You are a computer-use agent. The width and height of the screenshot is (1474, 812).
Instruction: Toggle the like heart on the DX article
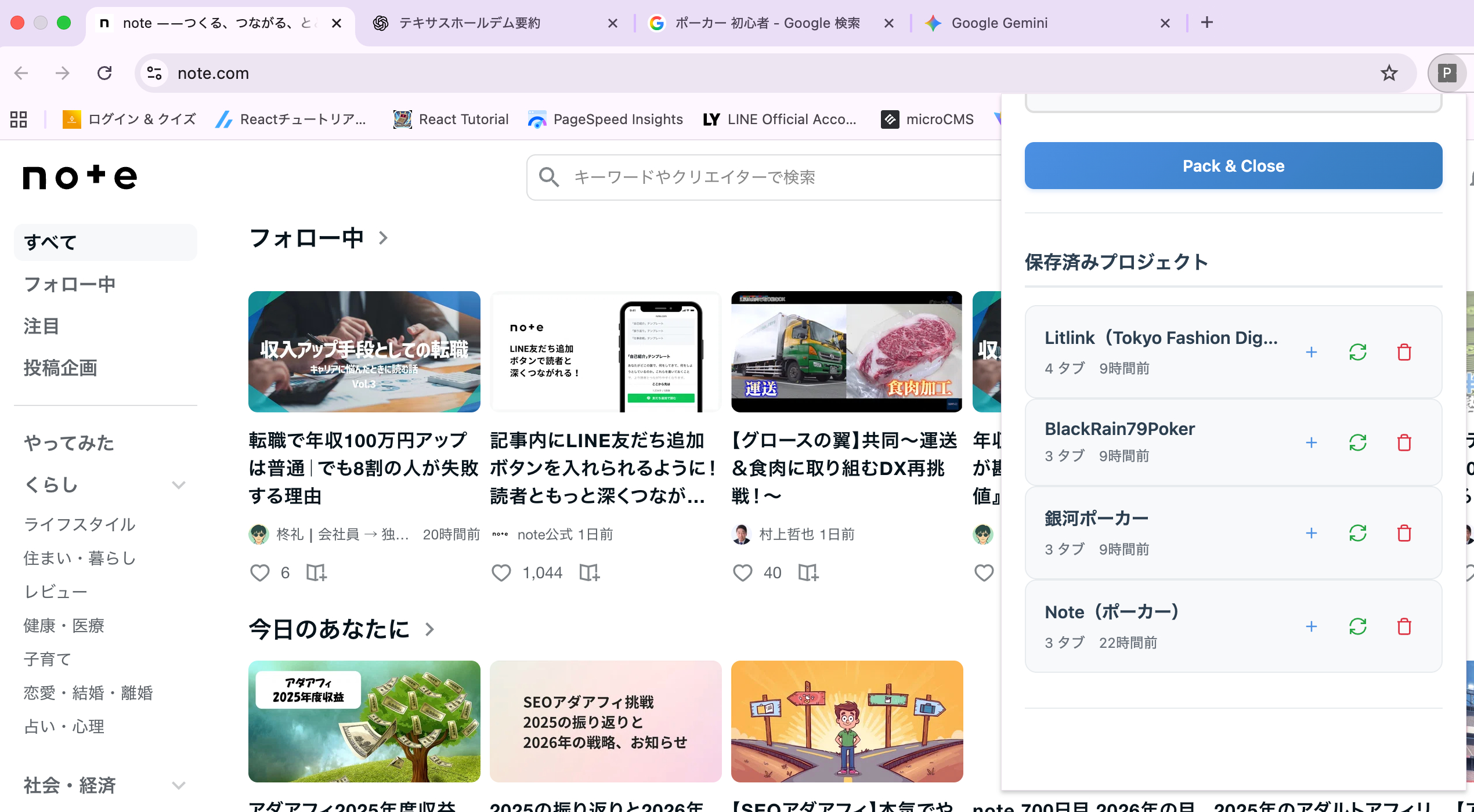pos(742,572)
